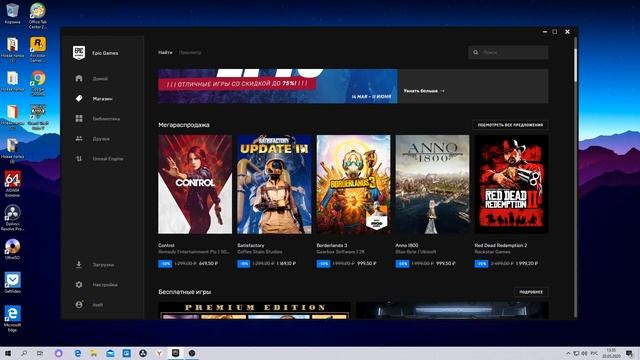Click the taskbar search magnifier
The width and height of the screenshot is (640, 360).
pyautogui.click(x=24, y=353)
